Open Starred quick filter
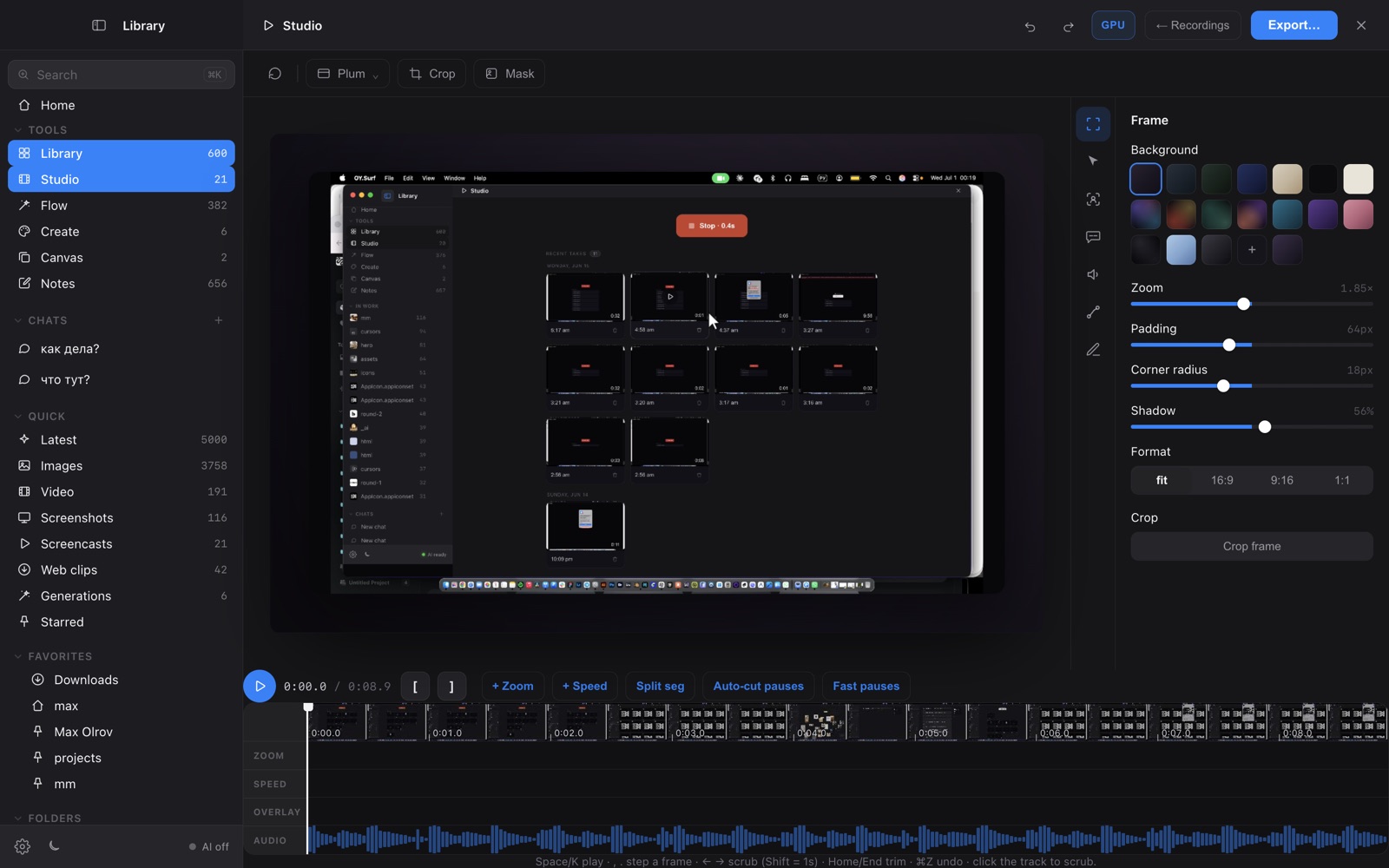Image resolution: width=1389 pixels, height=868 pixels. 122,622
